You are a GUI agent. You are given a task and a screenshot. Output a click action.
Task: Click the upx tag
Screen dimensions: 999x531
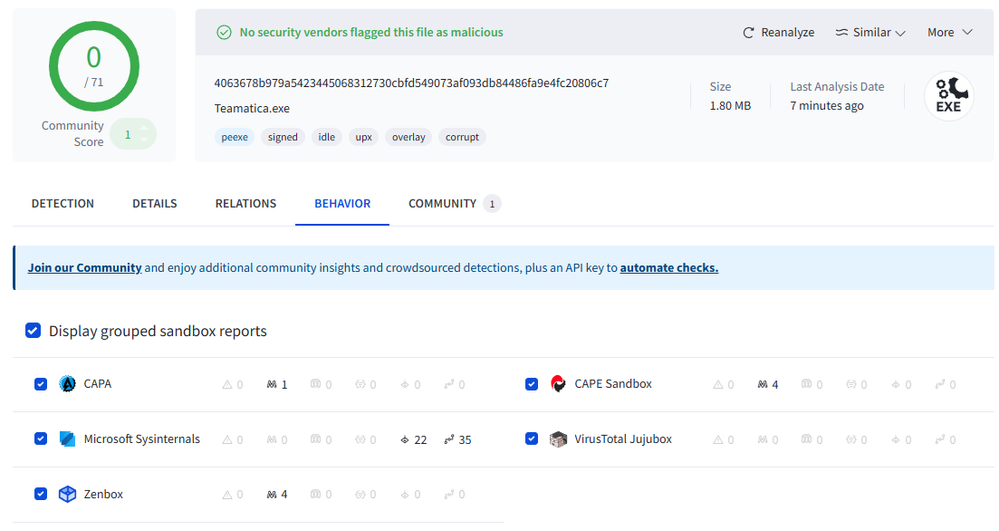364,137
